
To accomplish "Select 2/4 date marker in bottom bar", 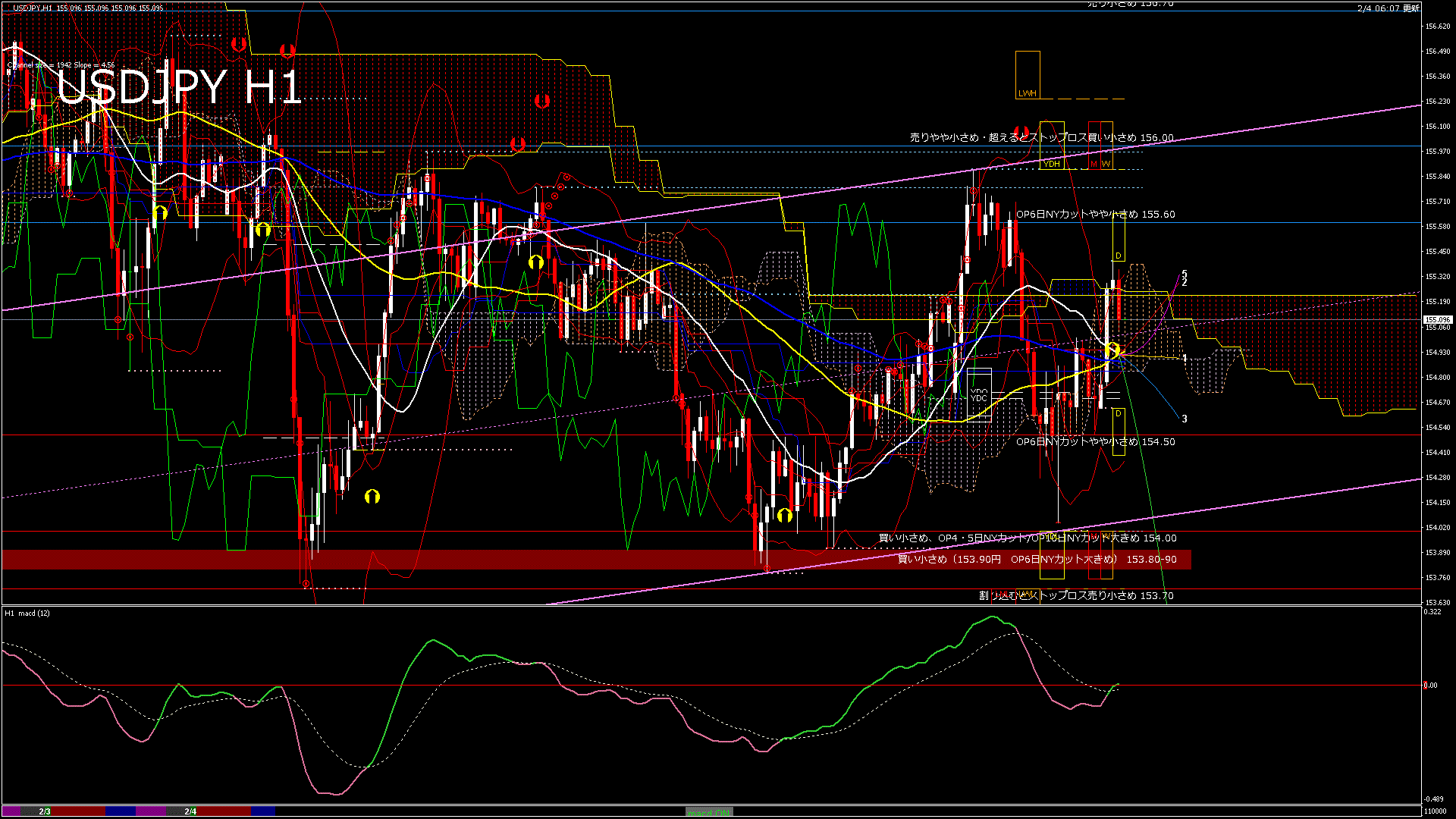I will pos(190,811).
